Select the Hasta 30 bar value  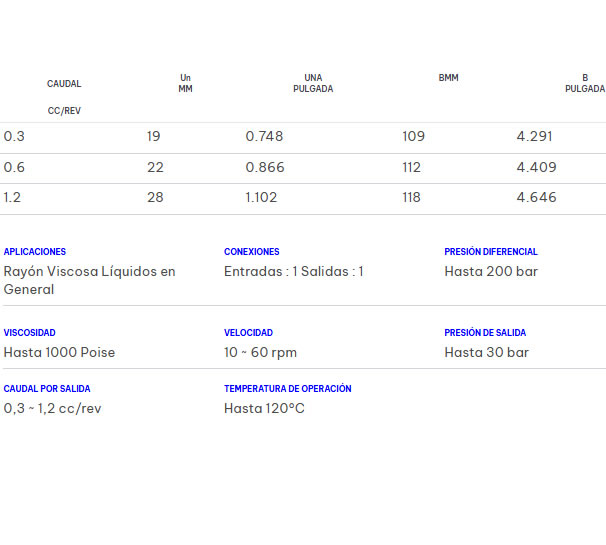[487, 353]
